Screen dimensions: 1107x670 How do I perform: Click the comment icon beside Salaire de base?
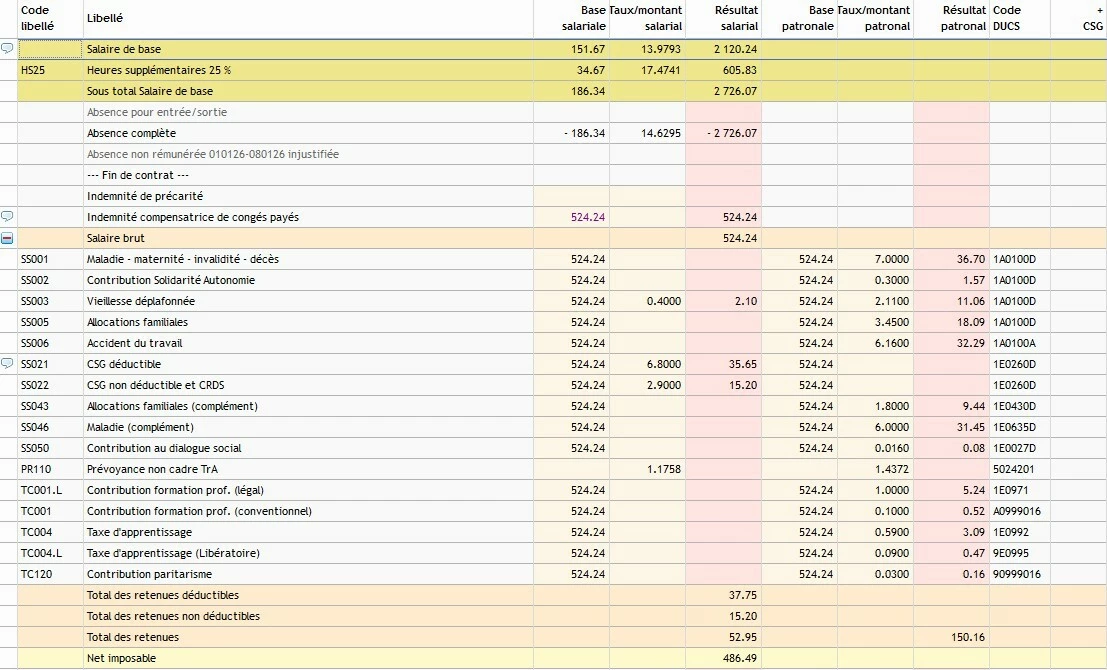(x=7, y=49)
